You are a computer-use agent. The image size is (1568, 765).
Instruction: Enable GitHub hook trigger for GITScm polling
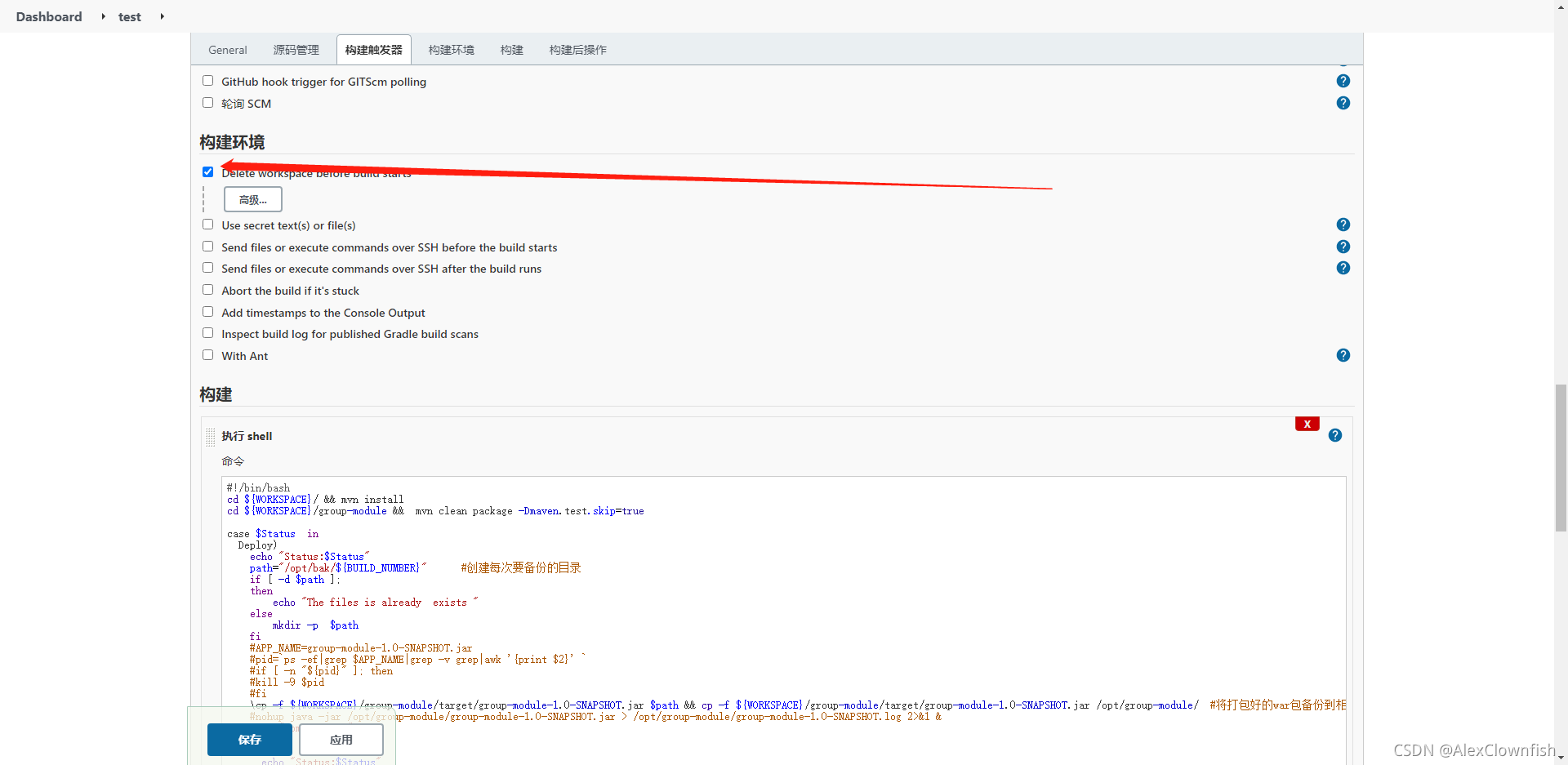pyautogui.click(x=207, y=81)
